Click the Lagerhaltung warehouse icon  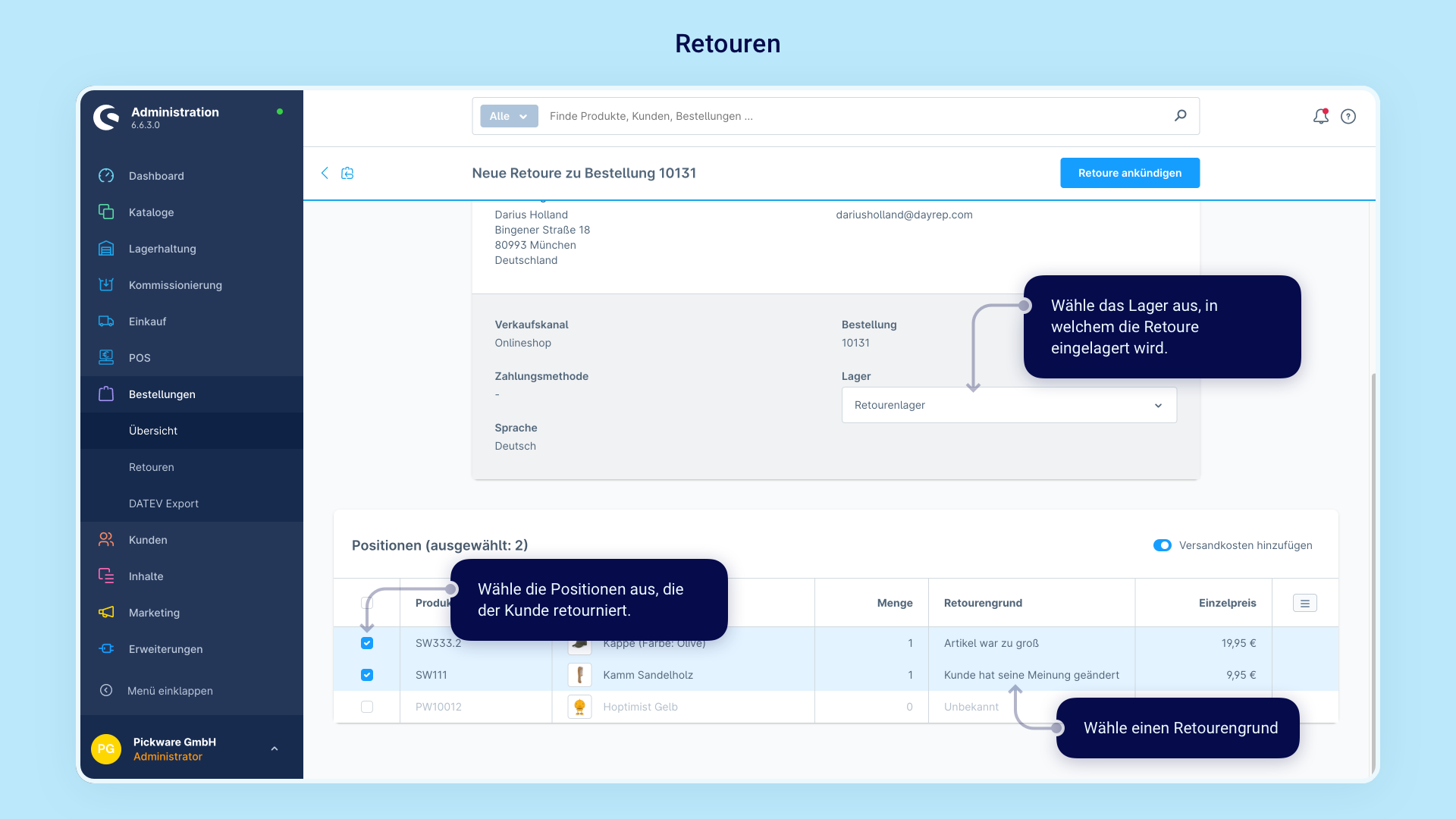click(106, 249)
